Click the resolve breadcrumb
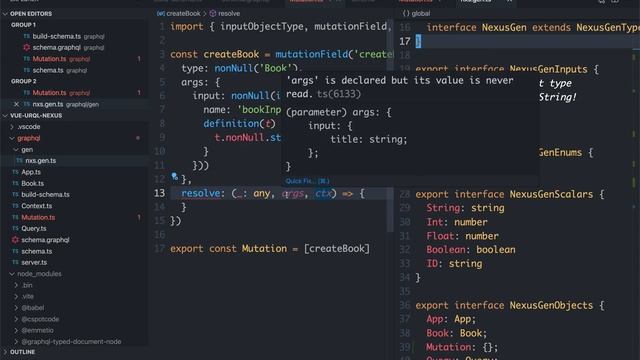640x360 pixels. click(225, 13)
